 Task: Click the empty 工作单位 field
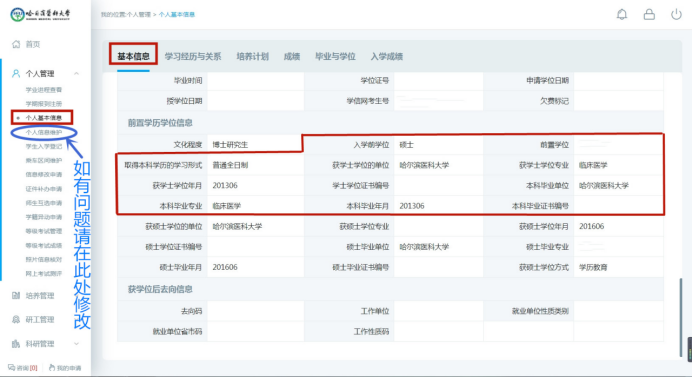pos(438,311)
